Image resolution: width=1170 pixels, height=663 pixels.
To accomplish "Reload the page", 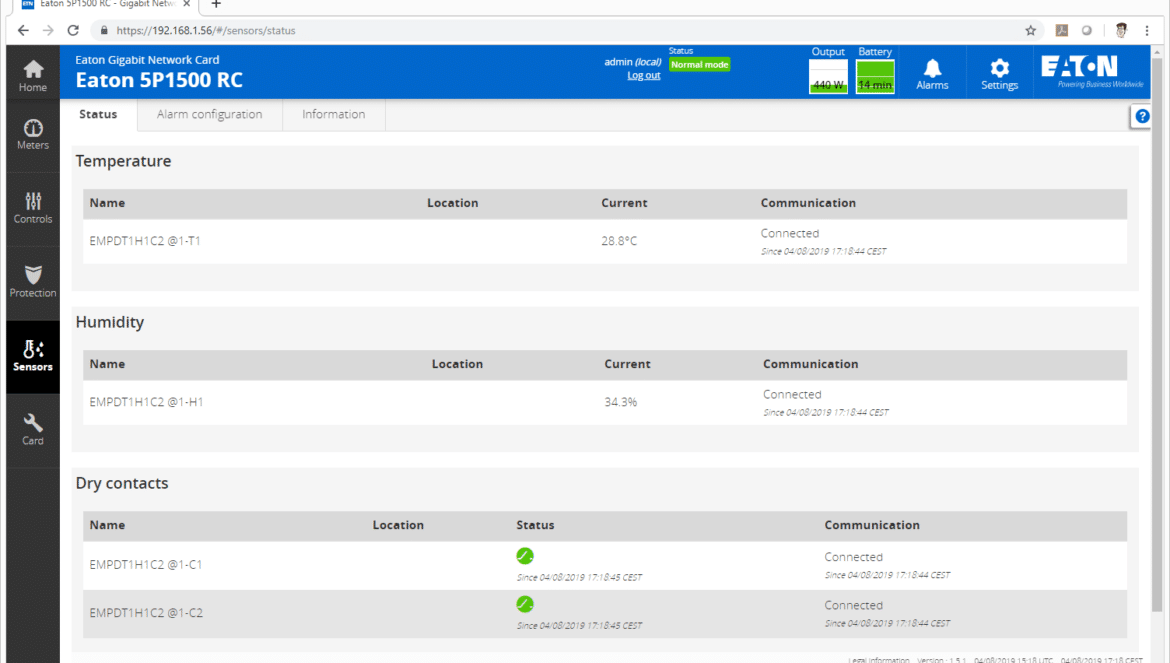I will point(73,31).
